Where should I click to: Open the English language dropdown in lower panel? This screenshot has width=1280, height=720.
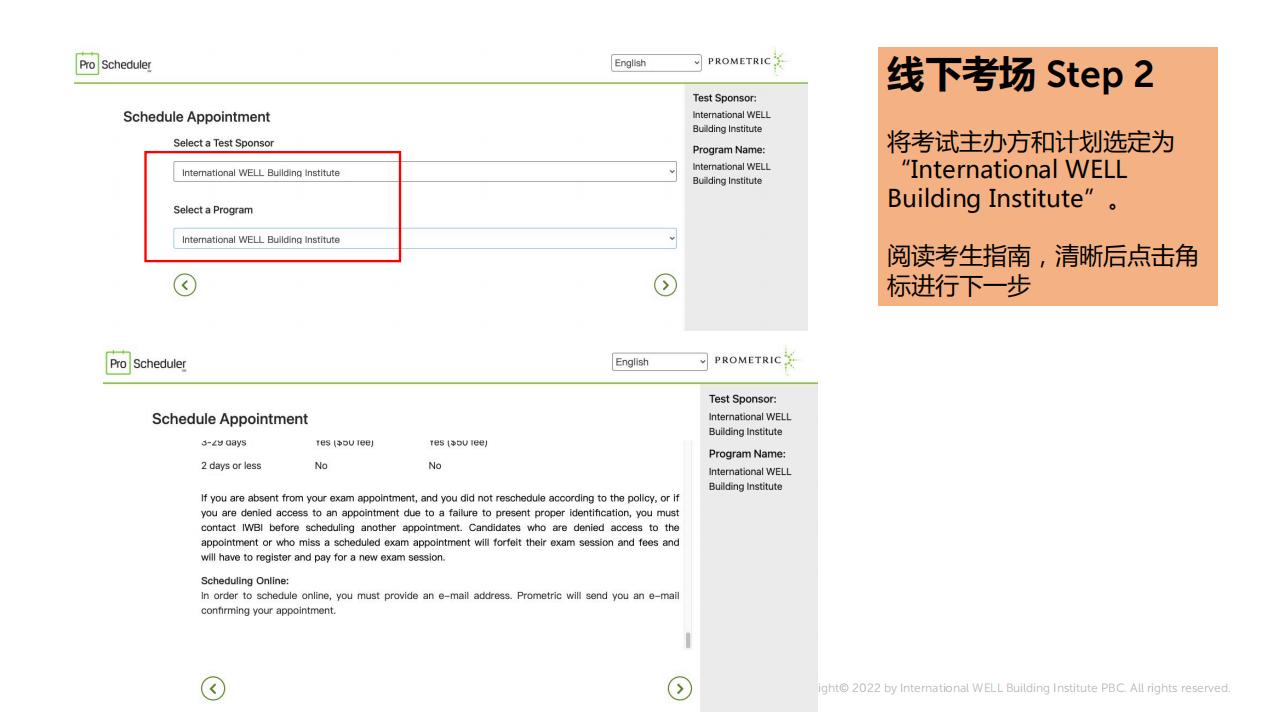point(659,362)
